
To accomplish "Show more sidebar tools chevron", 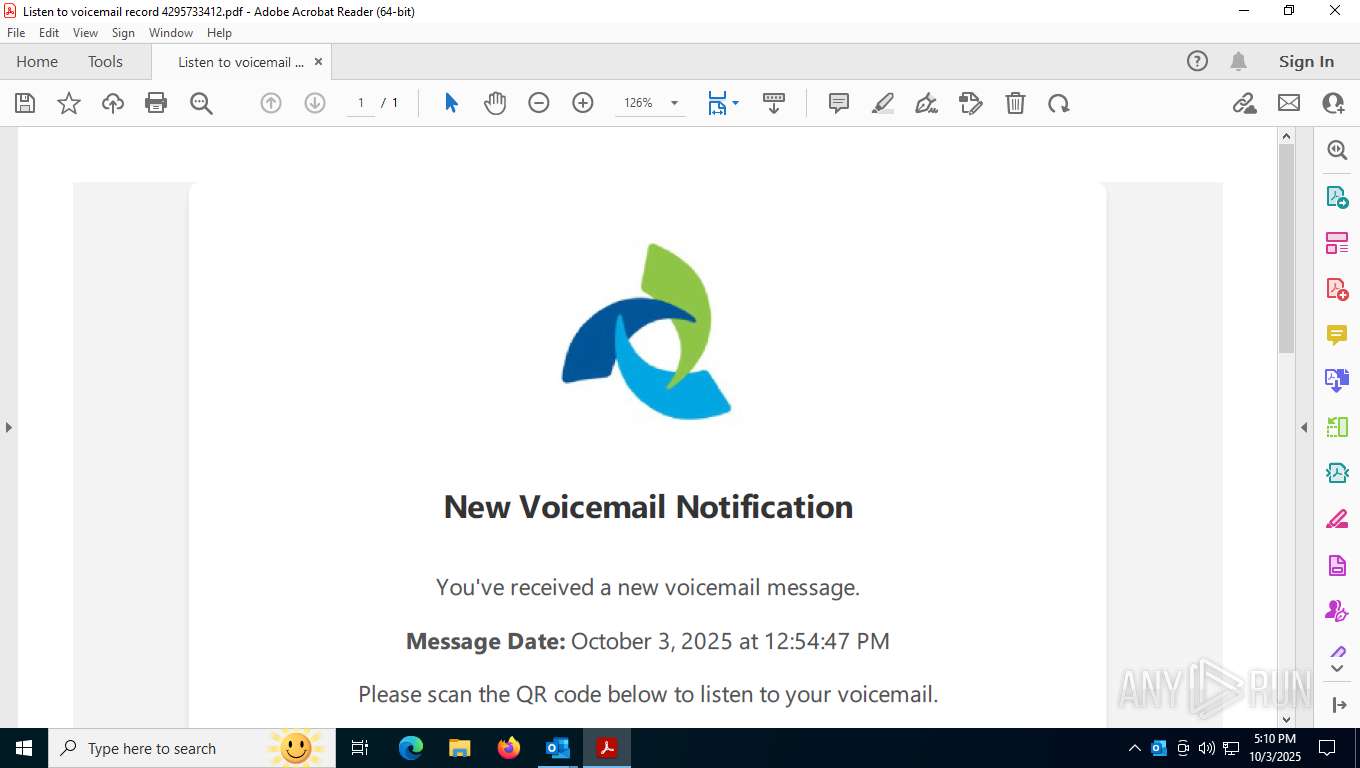I will pos(1338,669).
